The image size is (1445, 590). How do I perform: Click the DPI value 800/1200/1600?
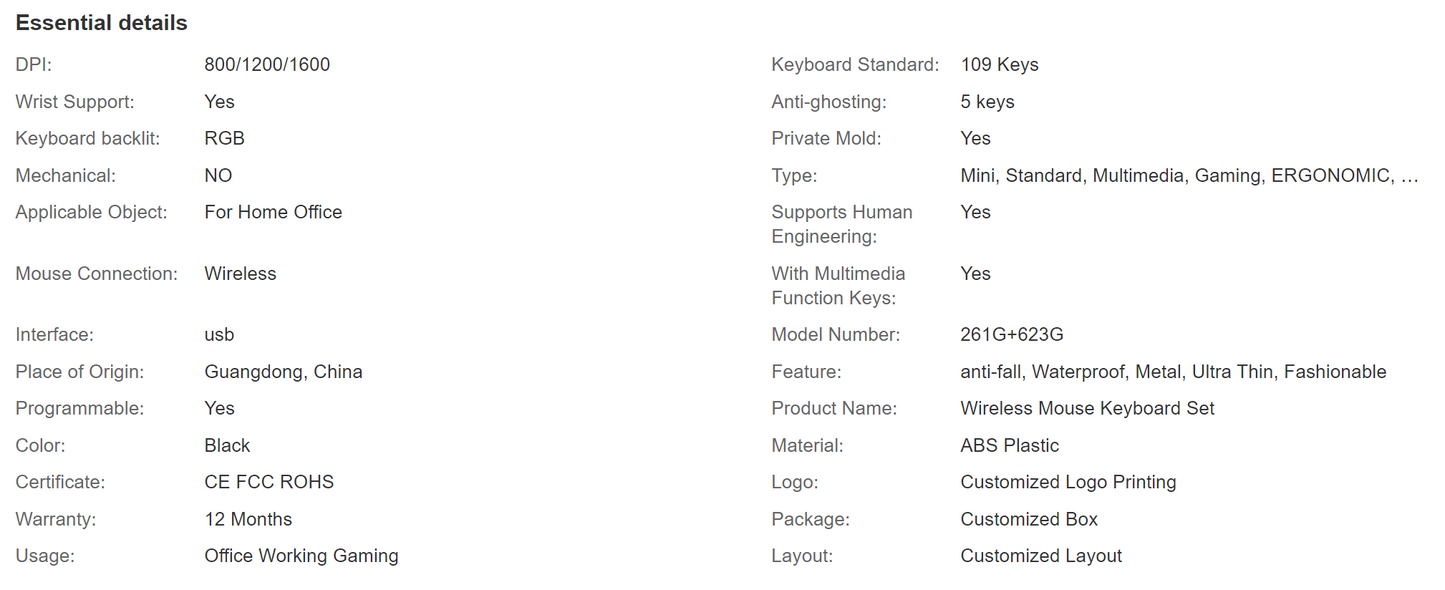point(267,65)
